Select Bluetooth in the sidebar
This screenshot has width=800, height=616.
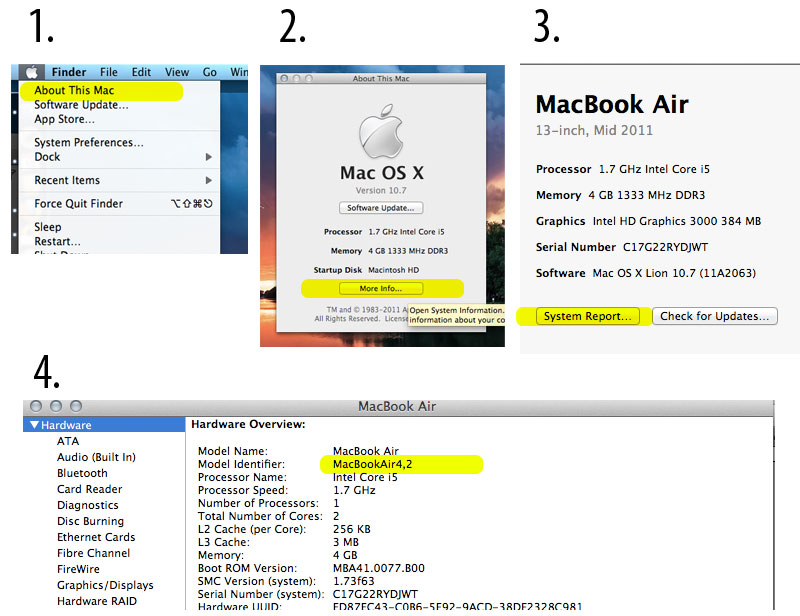[x=82, y=473]
